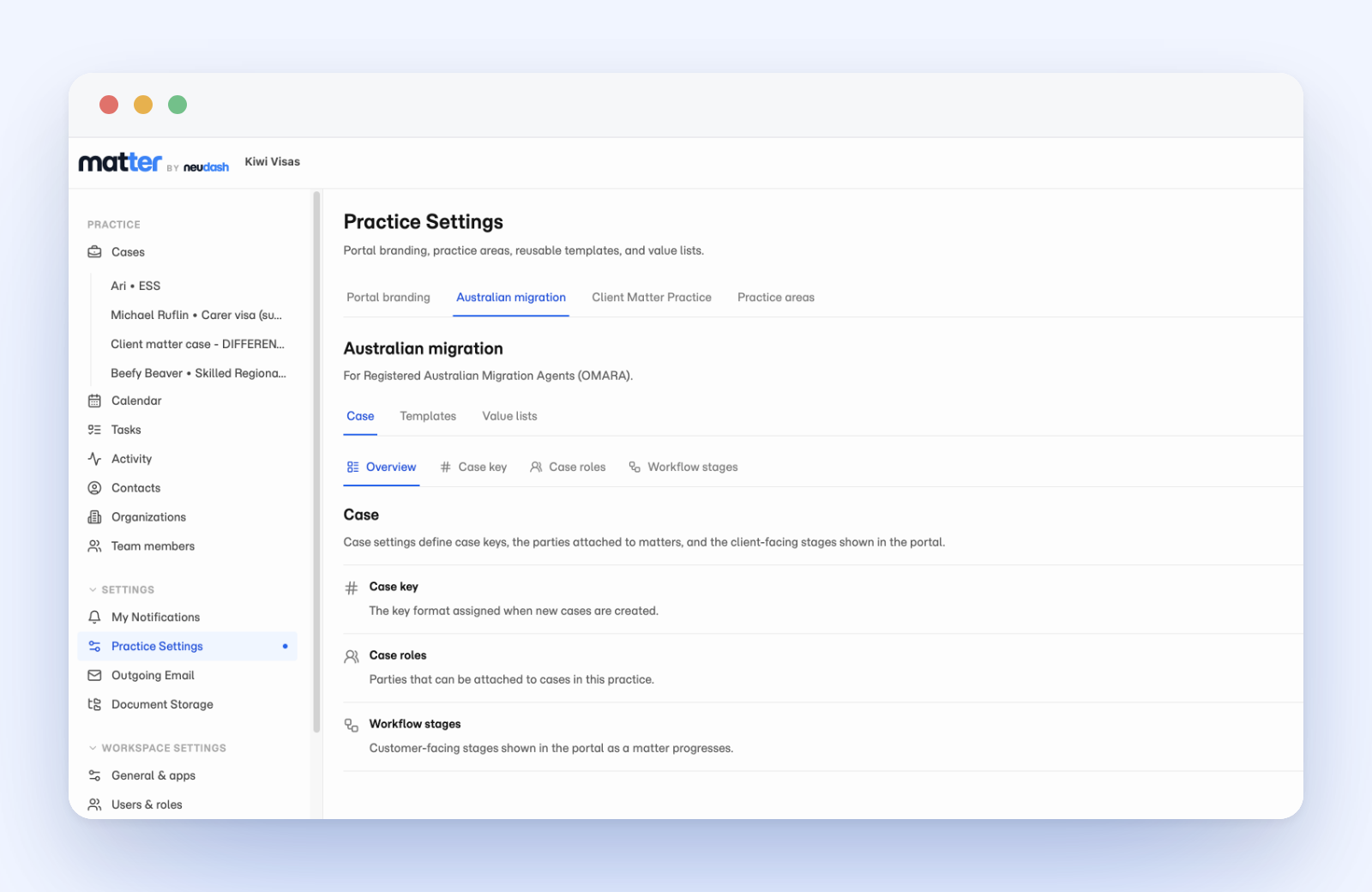
Task: Click the matter by neudash logo
Action: point(153,163)
